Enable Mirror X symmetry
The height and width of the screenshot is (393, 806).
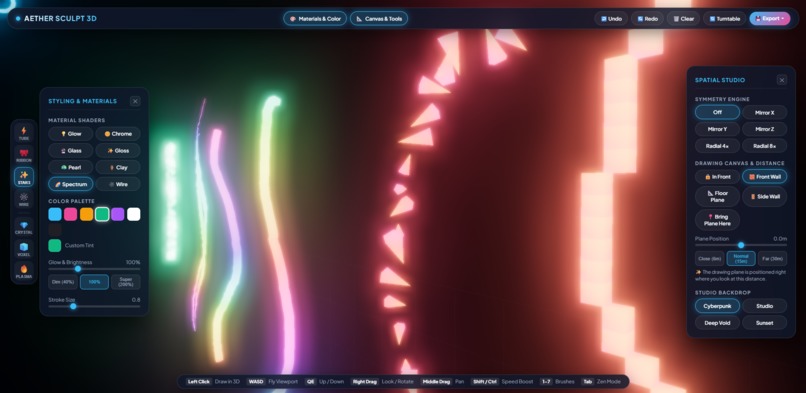tap(764, 113)
